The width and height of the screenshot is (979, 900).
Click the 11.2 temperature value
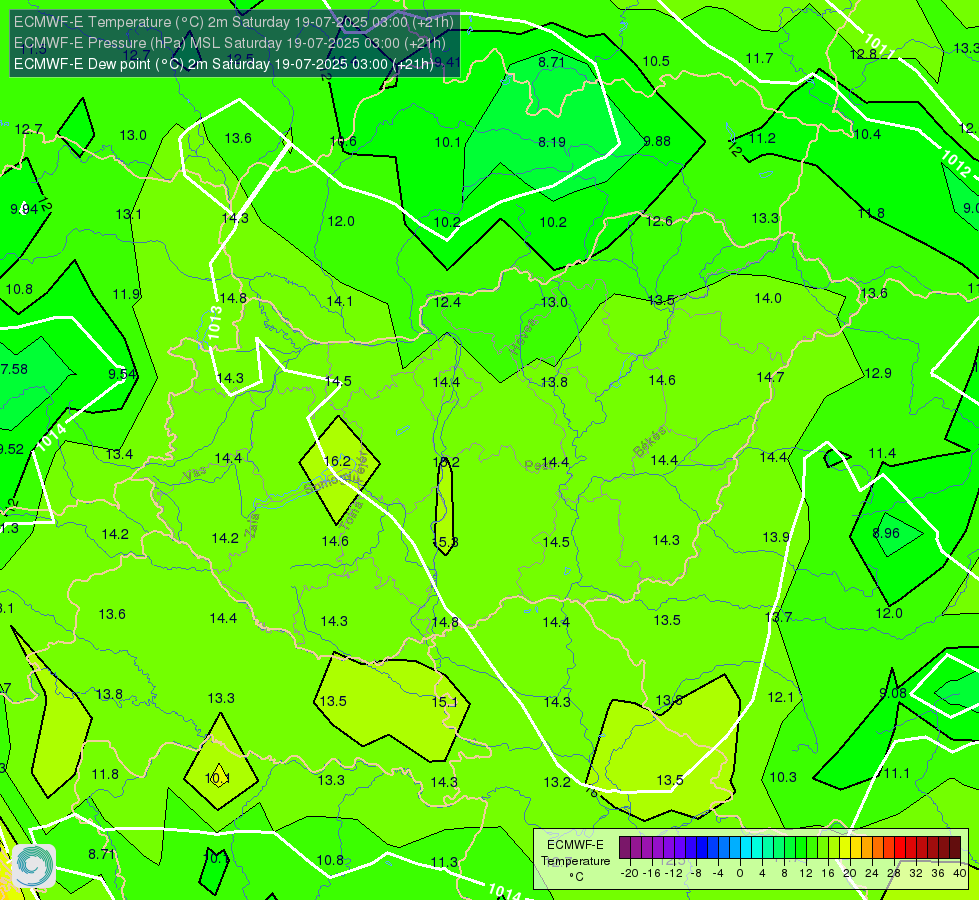click(762, 139)
